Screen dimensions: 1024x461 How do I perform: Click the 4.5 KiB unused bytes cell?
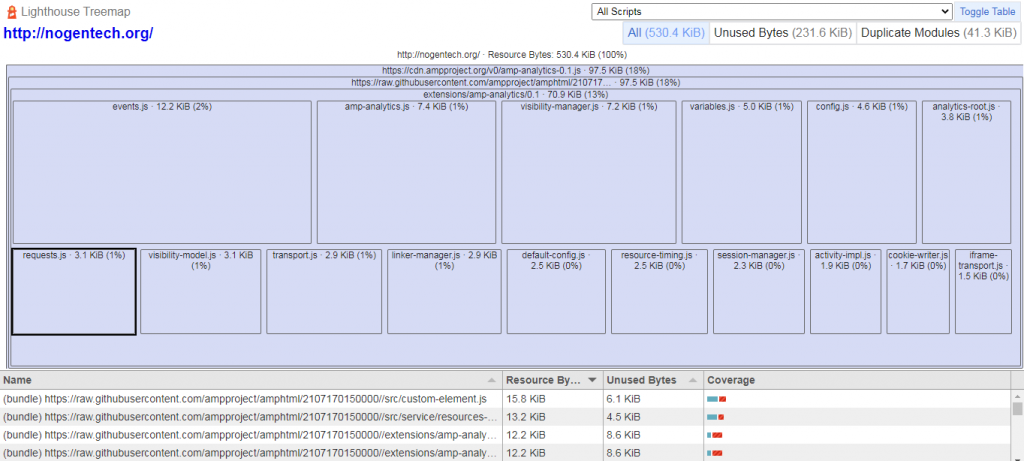pyautogui.click(x=653, y=417)
